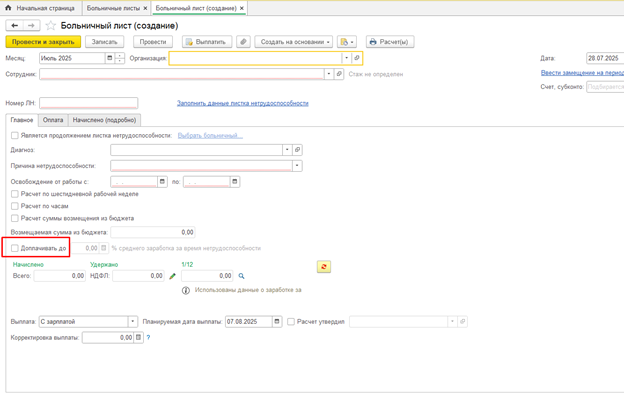
Task: Open the Оплата form tab
Action: click(53, 120)
